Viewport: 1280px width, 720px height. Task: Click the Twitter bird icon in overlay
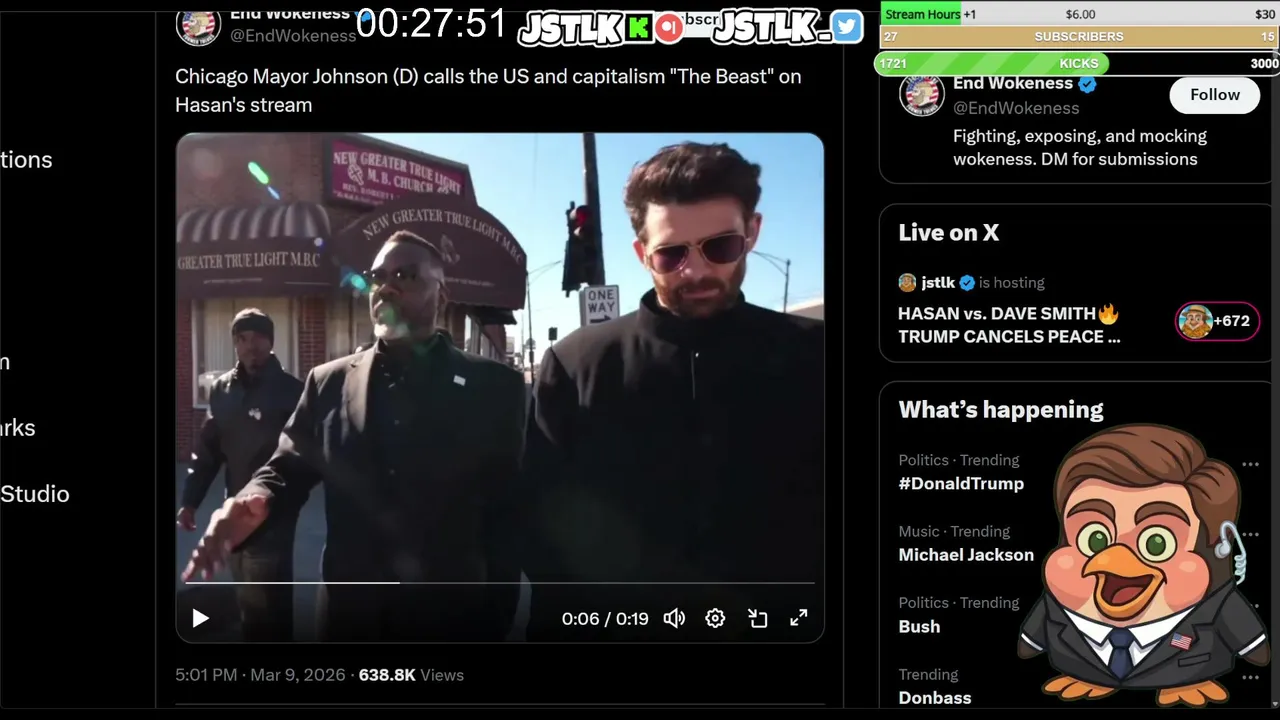tap(846, 27)
